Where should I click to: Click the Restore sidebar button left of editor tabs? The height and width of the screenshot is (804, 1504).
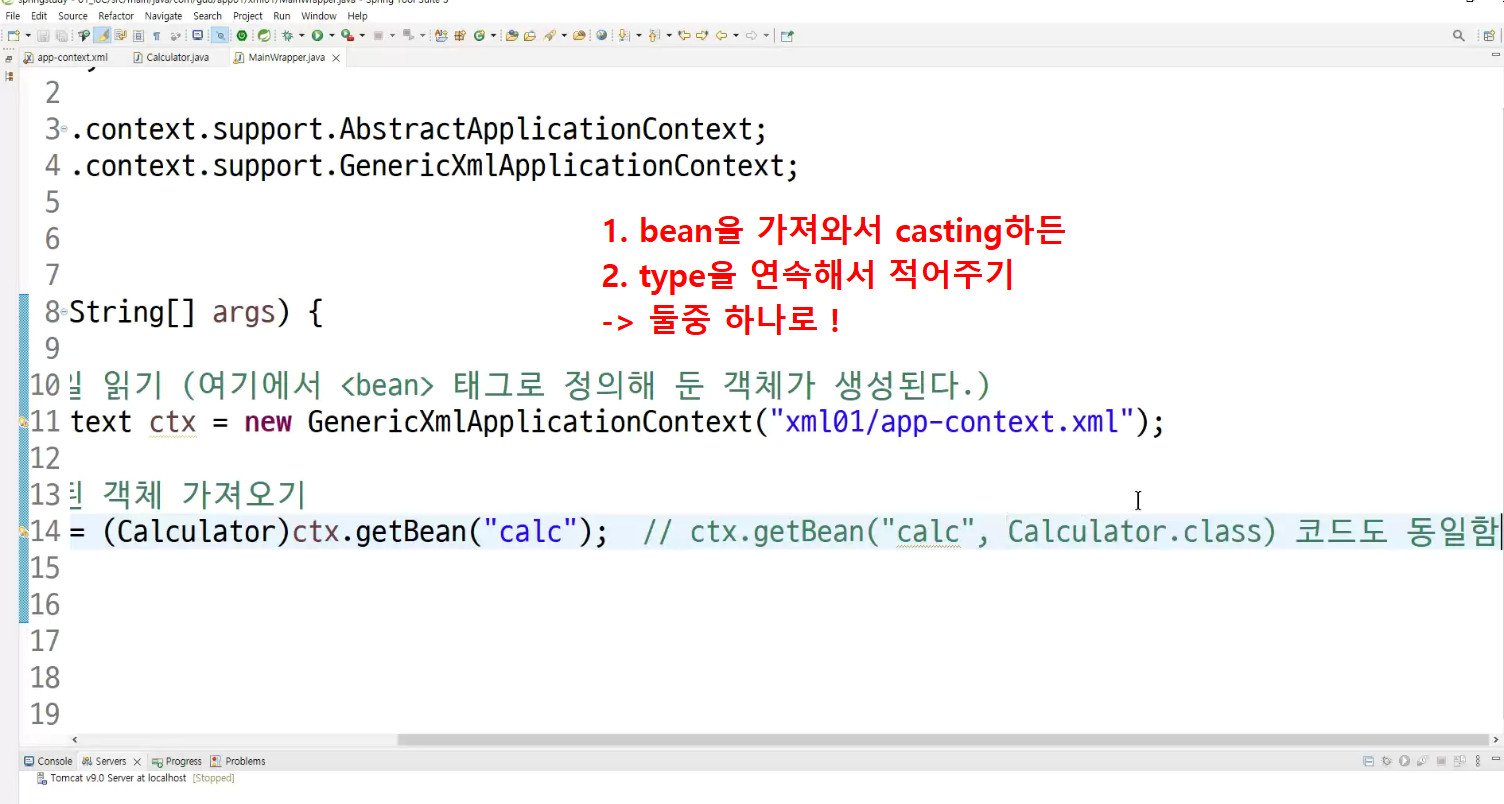(10, 59)
